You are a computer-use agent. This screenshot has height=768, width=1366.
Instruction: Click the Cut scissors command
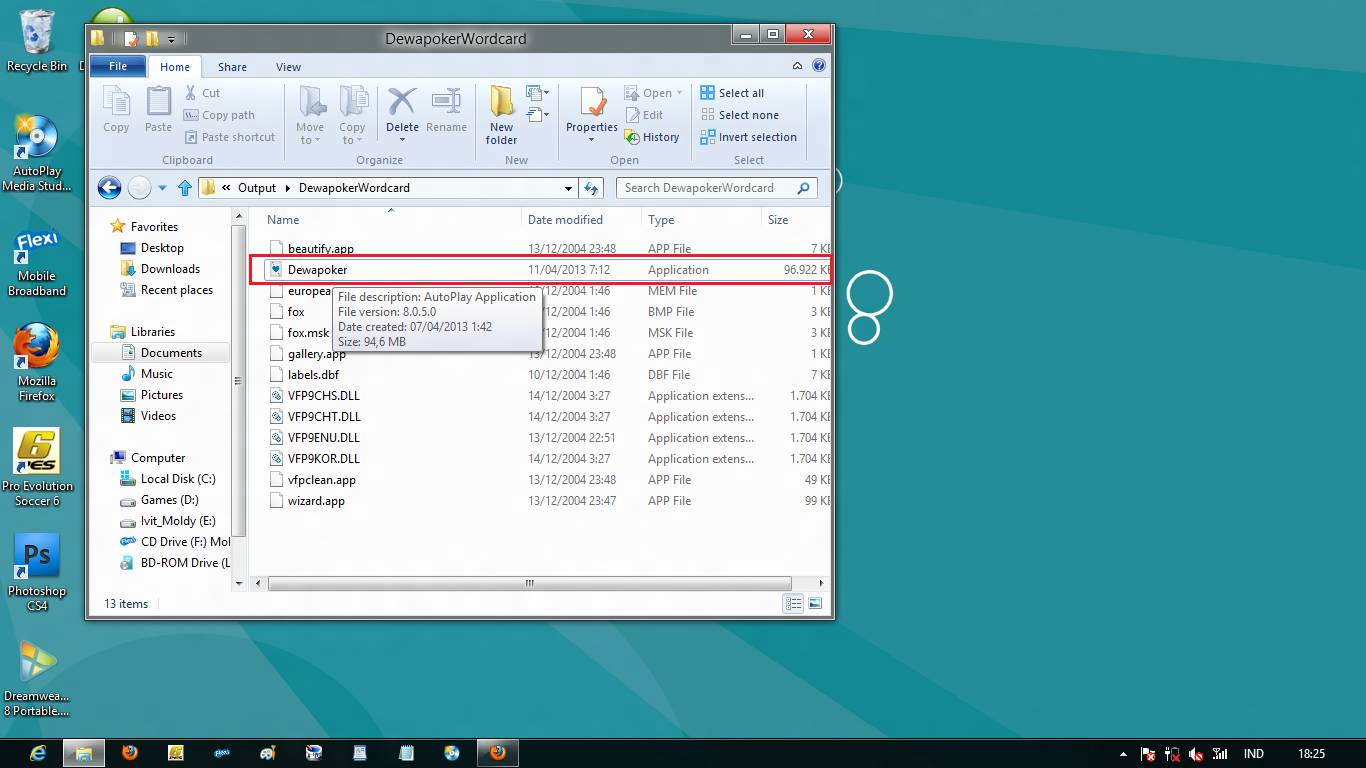pyautogui.click(x=203, y=93)
